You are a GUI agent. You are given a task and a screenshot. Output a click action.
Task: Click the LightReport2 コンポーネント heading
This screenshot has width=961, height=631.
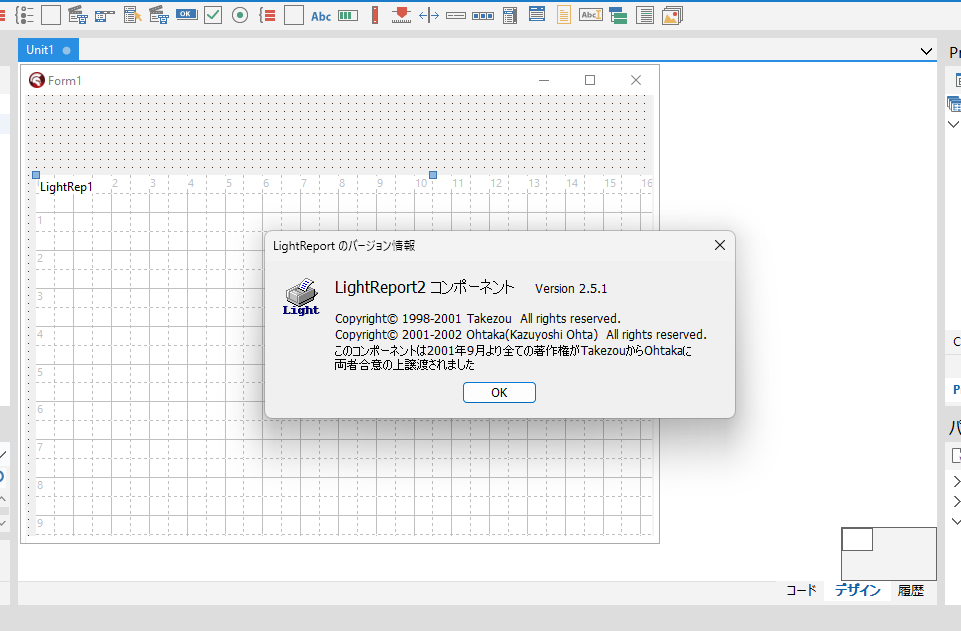click(x=424, y=287)
